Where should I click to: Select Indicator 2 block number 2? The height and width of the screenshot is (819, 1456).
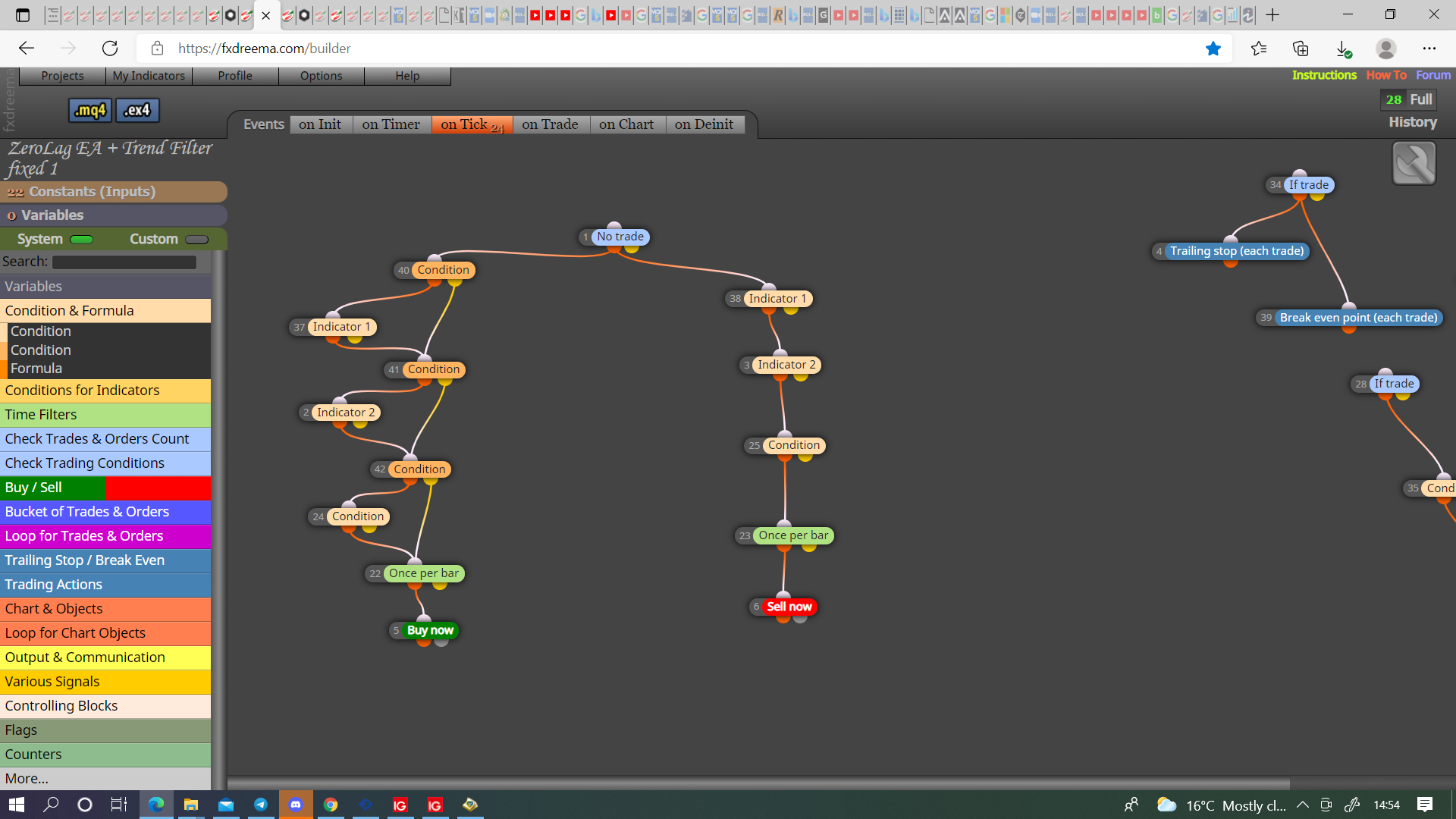346,413
